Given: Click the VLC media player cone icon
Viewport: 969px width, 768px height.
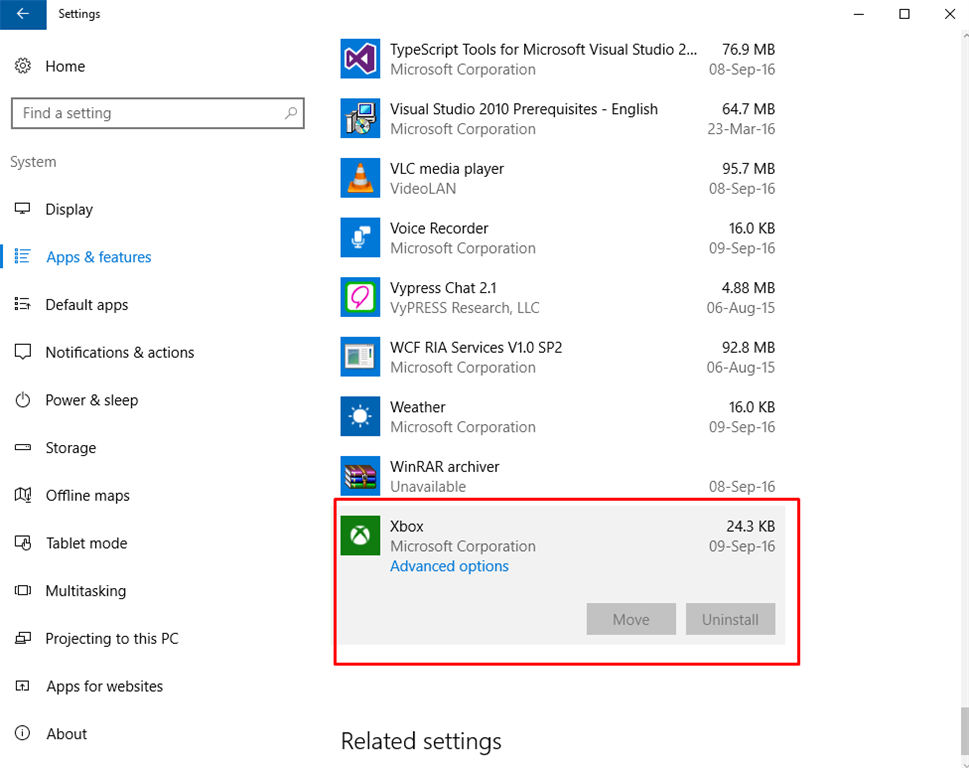Looking at the screenshot, I should (x=360, y=178).
